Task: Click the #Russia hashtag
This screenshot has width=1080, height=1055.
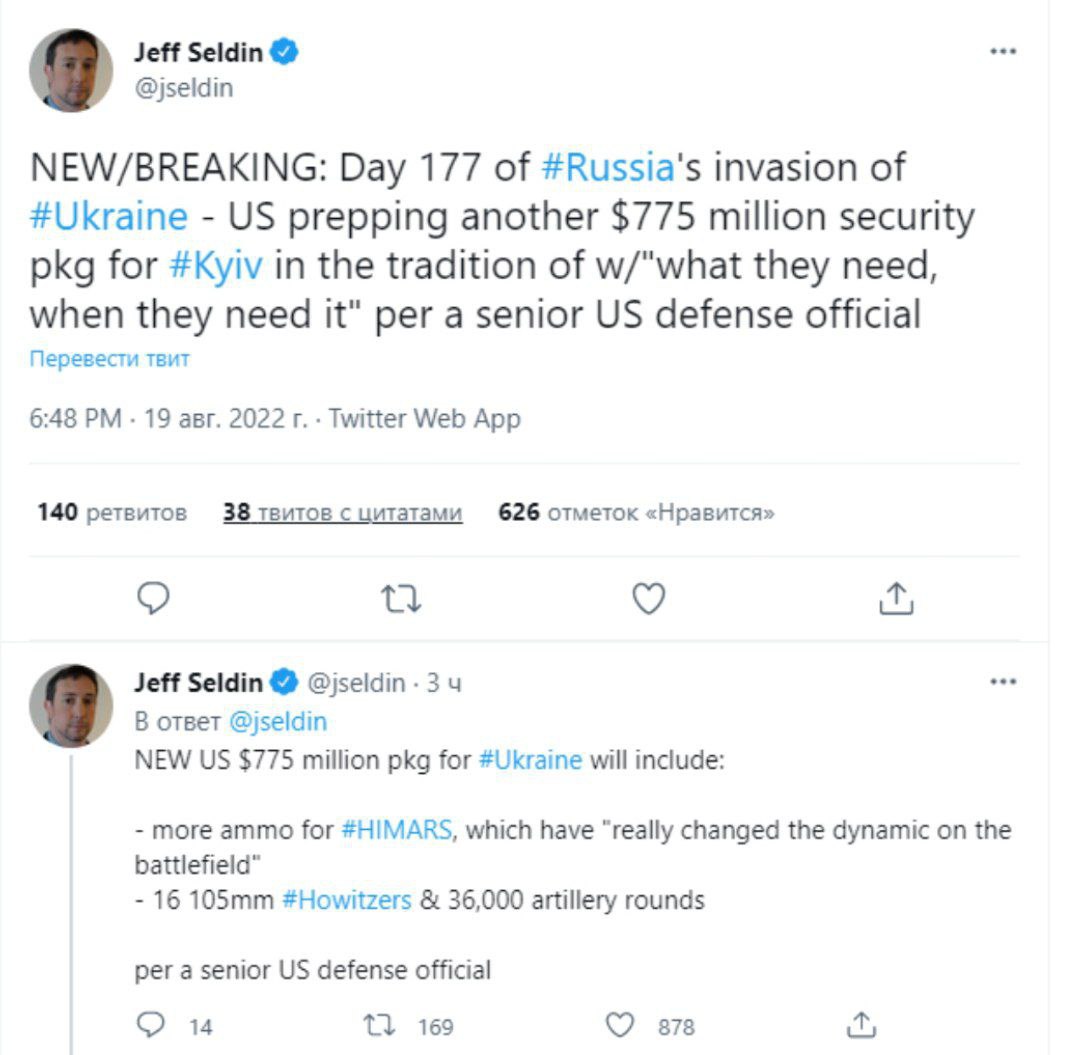Action: click(608, 167)
